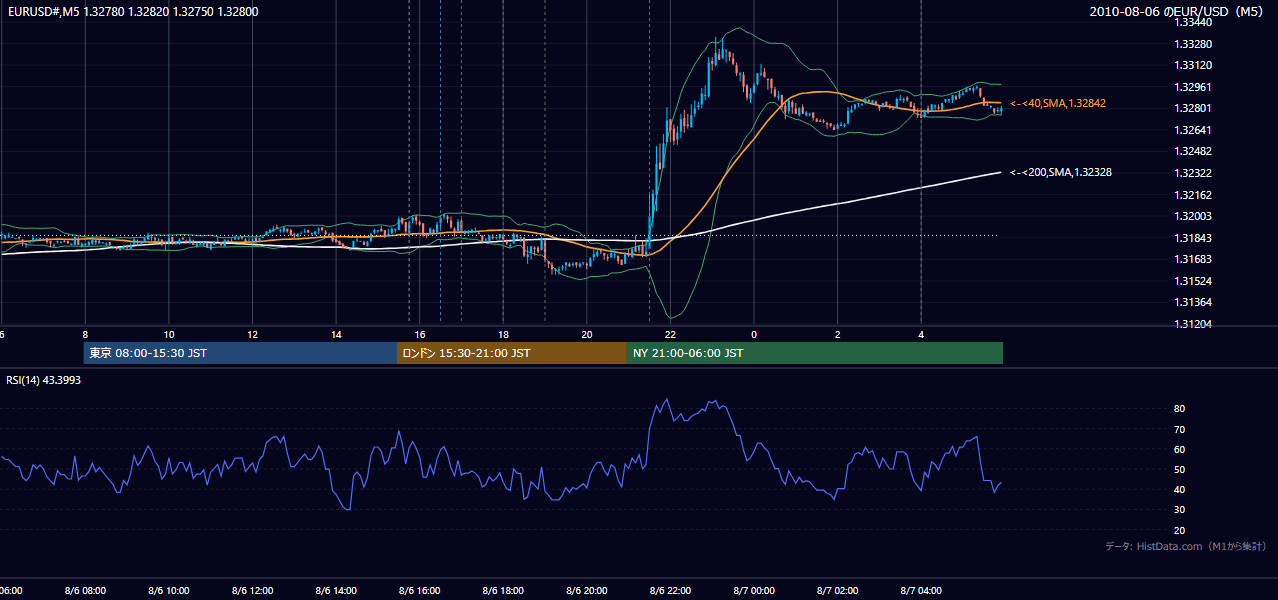Click price axis value 1.32162
The height and width of the screenshot is (600, 1278).
pos(1193,195)
